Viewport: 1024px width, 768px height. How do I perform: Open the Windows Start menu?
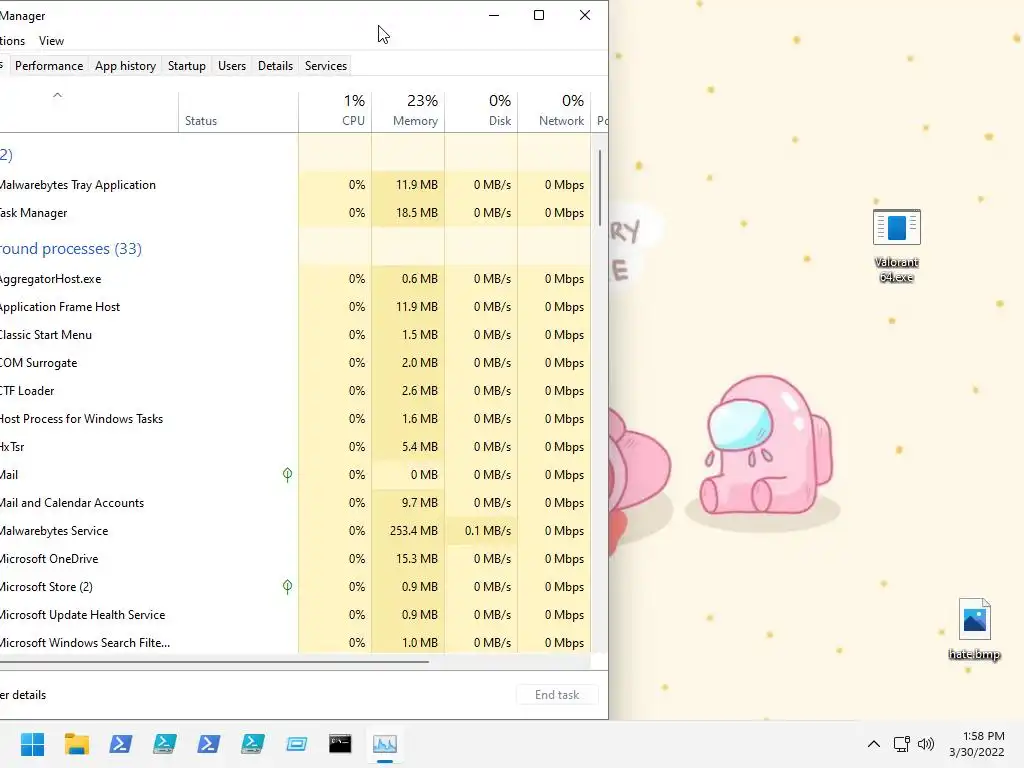pos(32,744)
